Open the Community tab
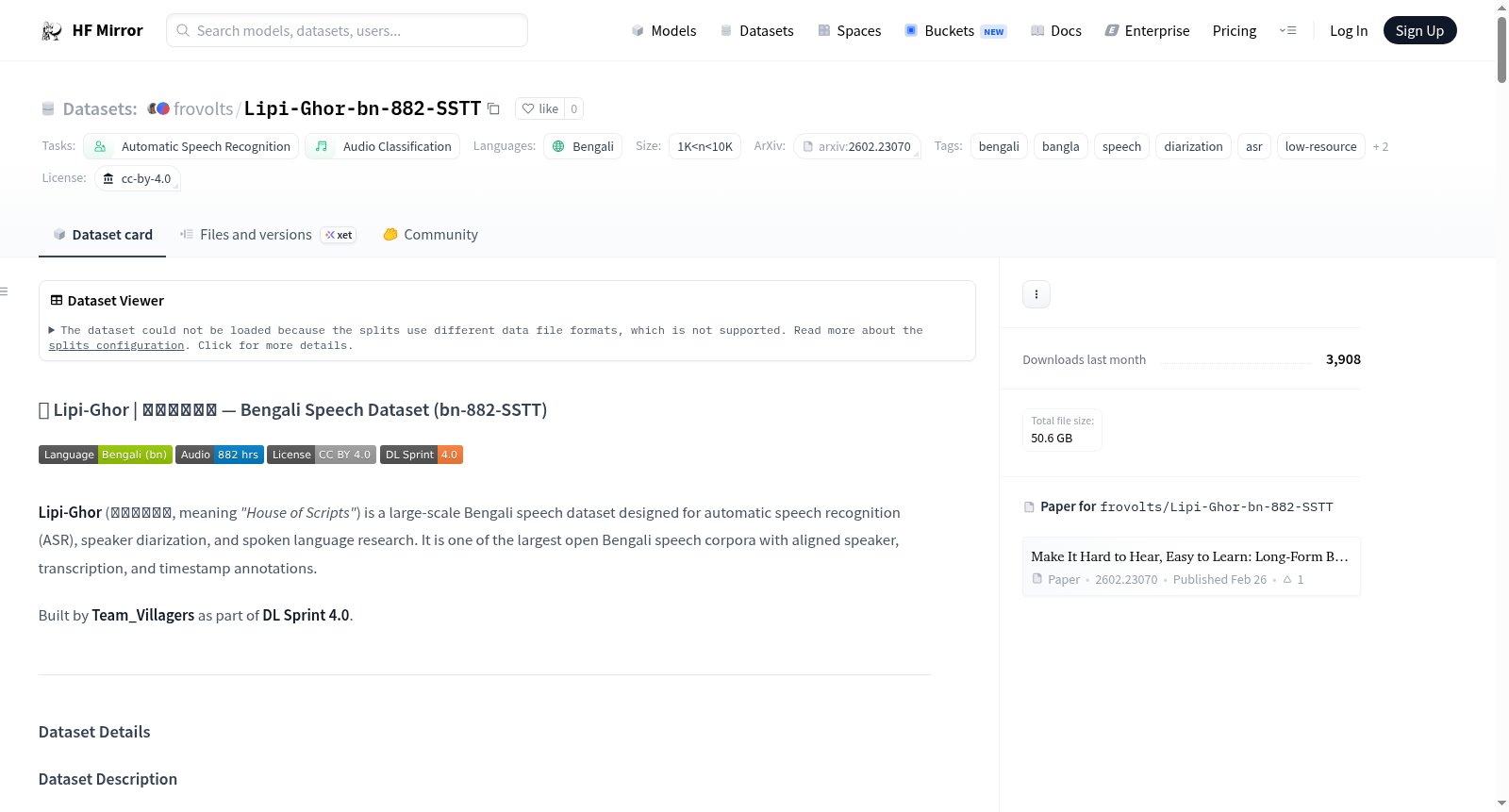Viewport: 1509px width, 812px height. pos(431,235)
